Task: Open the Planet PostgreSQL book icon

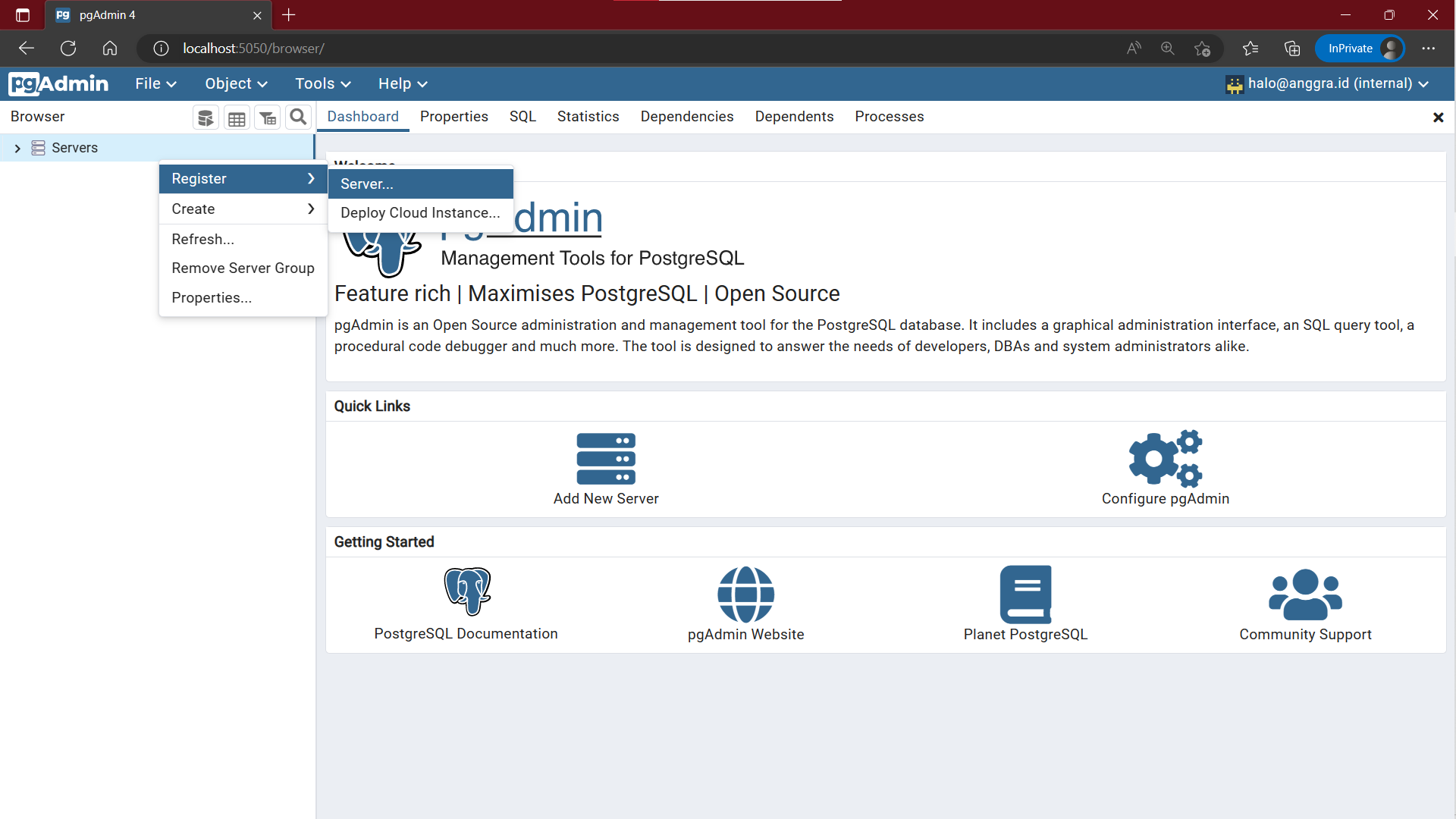Action: [x=1025, y=595]
